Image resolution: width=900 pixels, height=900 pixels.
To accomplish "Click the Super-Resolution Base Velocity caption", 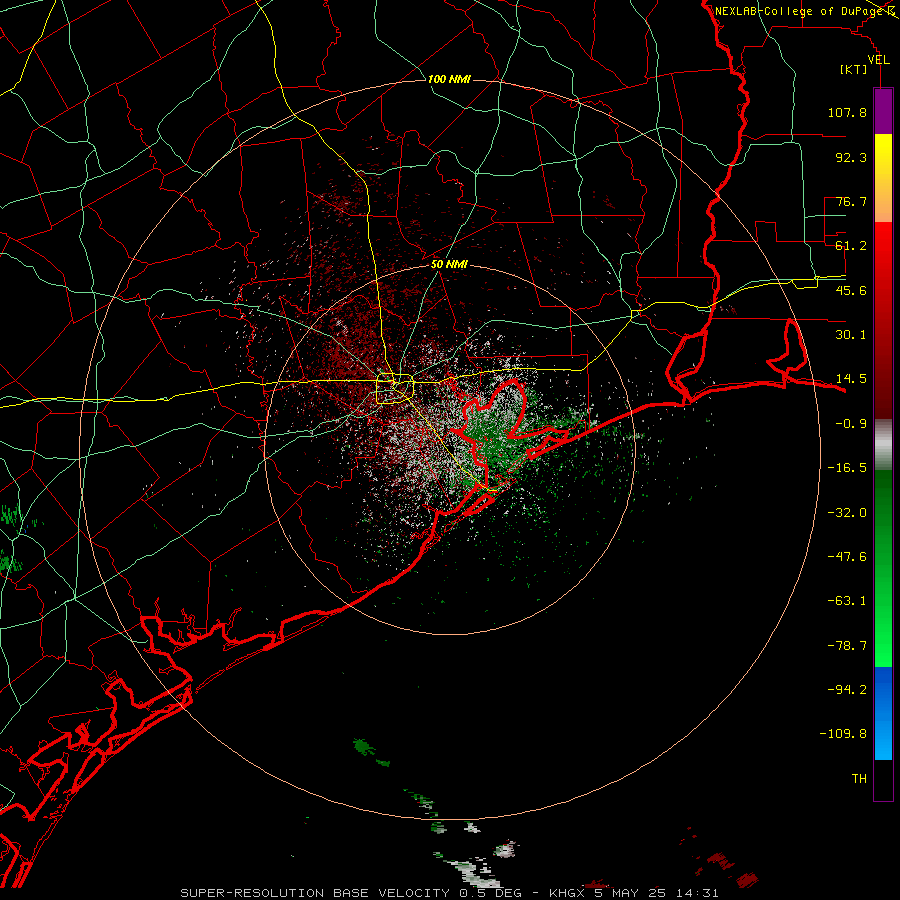I will click(449, 893).
